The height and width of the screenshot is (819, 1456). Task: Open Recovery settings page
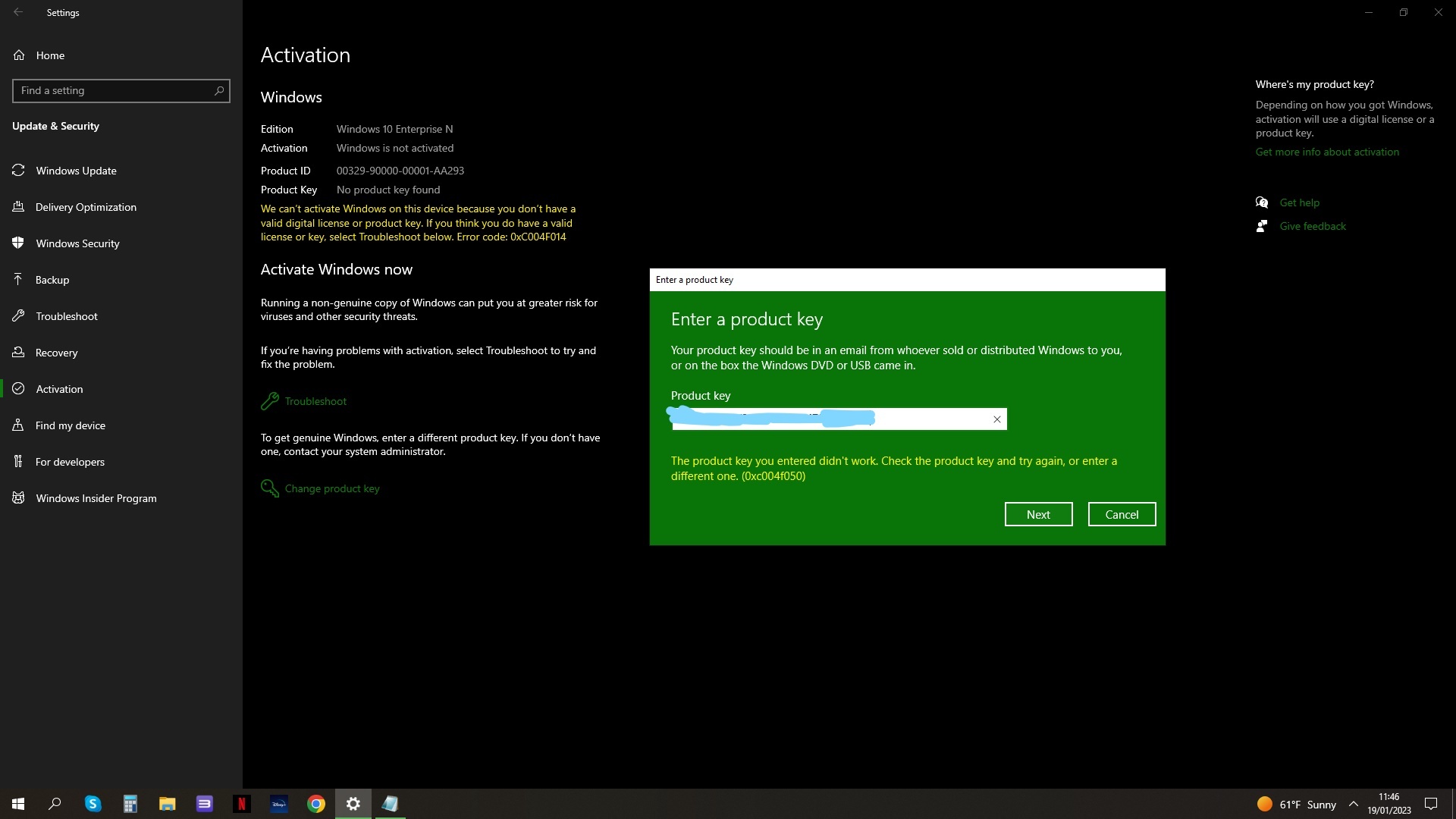click(56, 353)
